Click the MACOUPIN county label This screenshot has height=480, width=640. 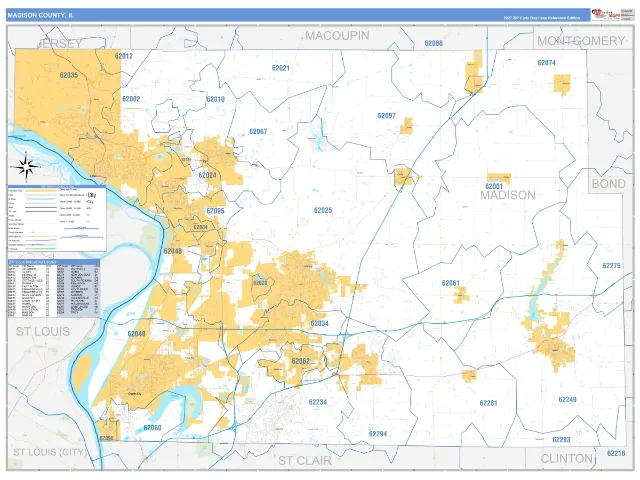pyautogui.click(x=337, y=36)
